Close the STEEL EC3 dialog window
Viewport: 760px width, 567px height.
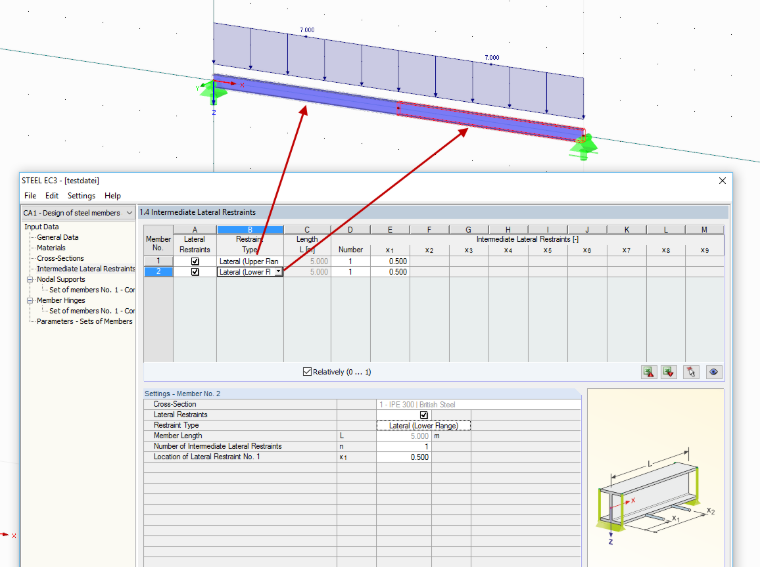pos(722,181)
